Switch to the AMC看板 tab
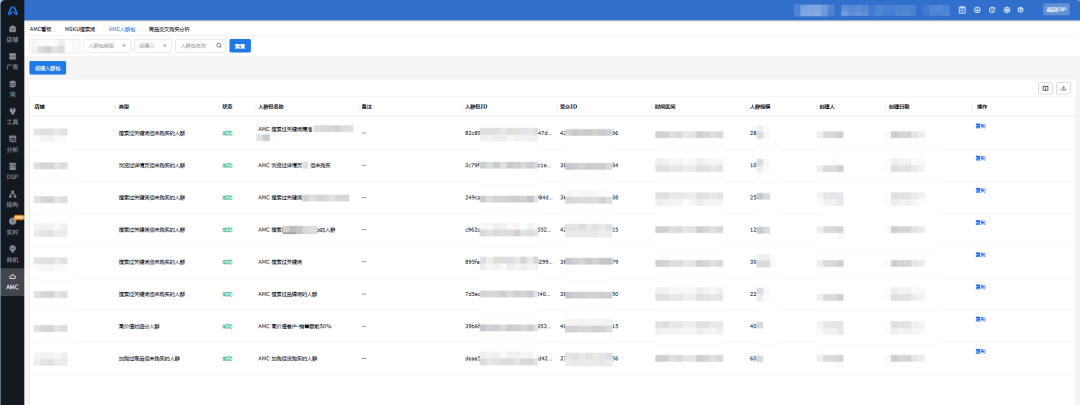This screenshot has height=405, width=1080. click(x=41, y=30)
